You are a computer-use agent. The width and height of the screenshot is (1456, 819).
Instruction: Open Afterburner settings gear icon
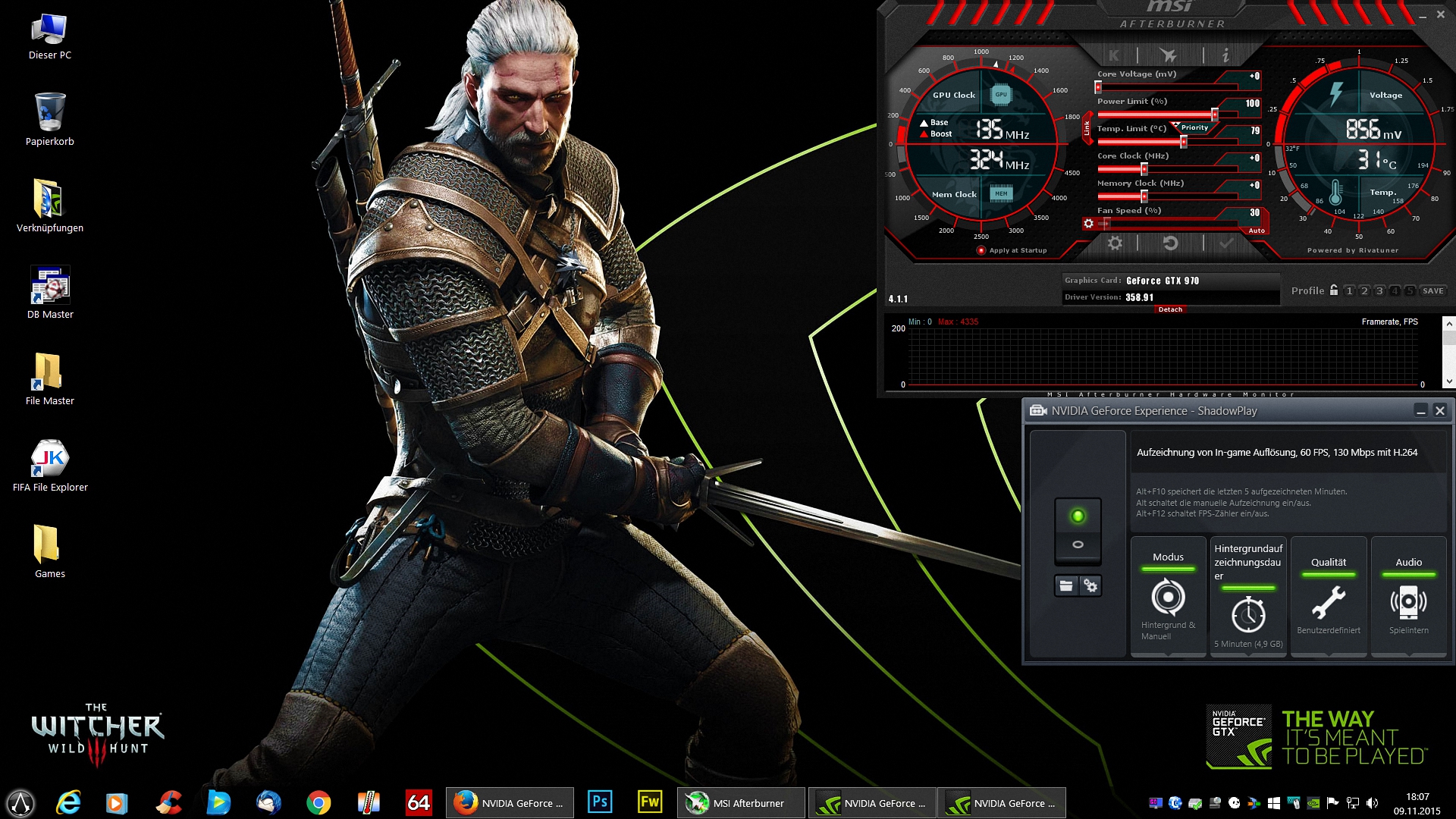[1115, 243]
